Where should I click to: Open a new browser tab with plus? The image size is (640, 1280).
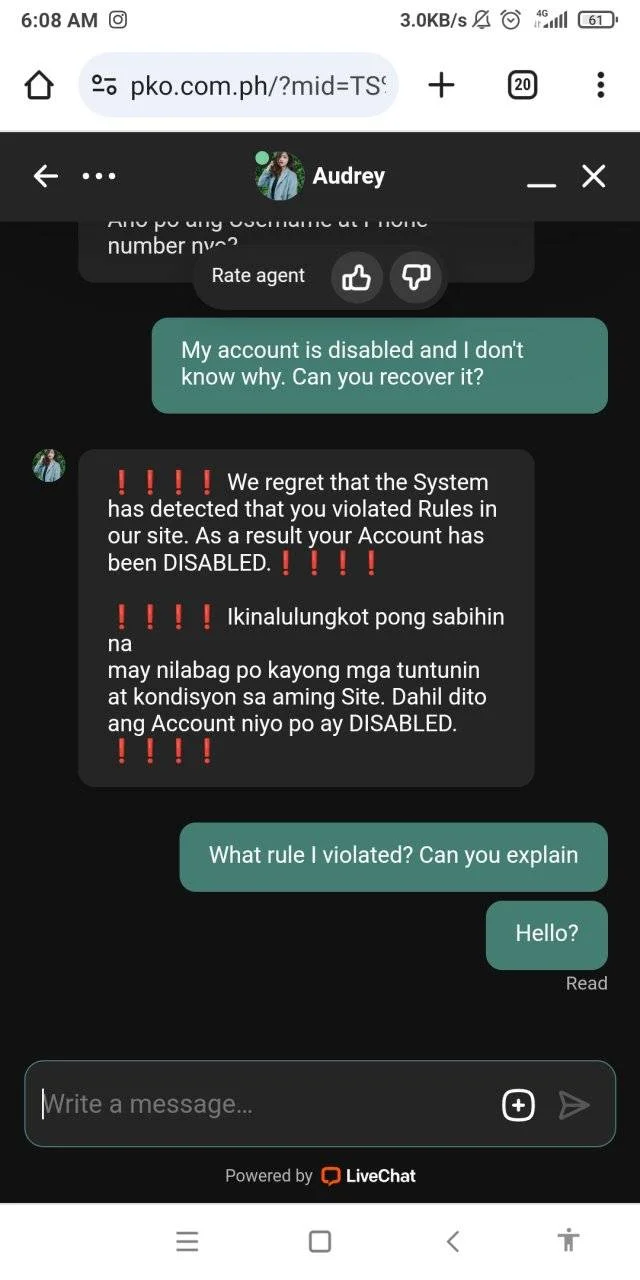pyautogui.click(x=441, y=86)
